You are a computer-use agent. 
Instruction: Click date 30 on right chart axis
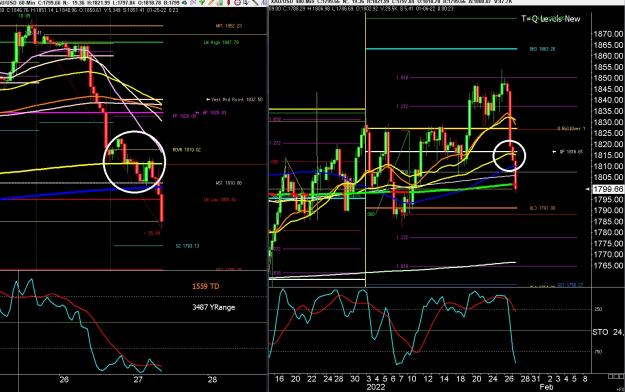[x=355, y=379]
